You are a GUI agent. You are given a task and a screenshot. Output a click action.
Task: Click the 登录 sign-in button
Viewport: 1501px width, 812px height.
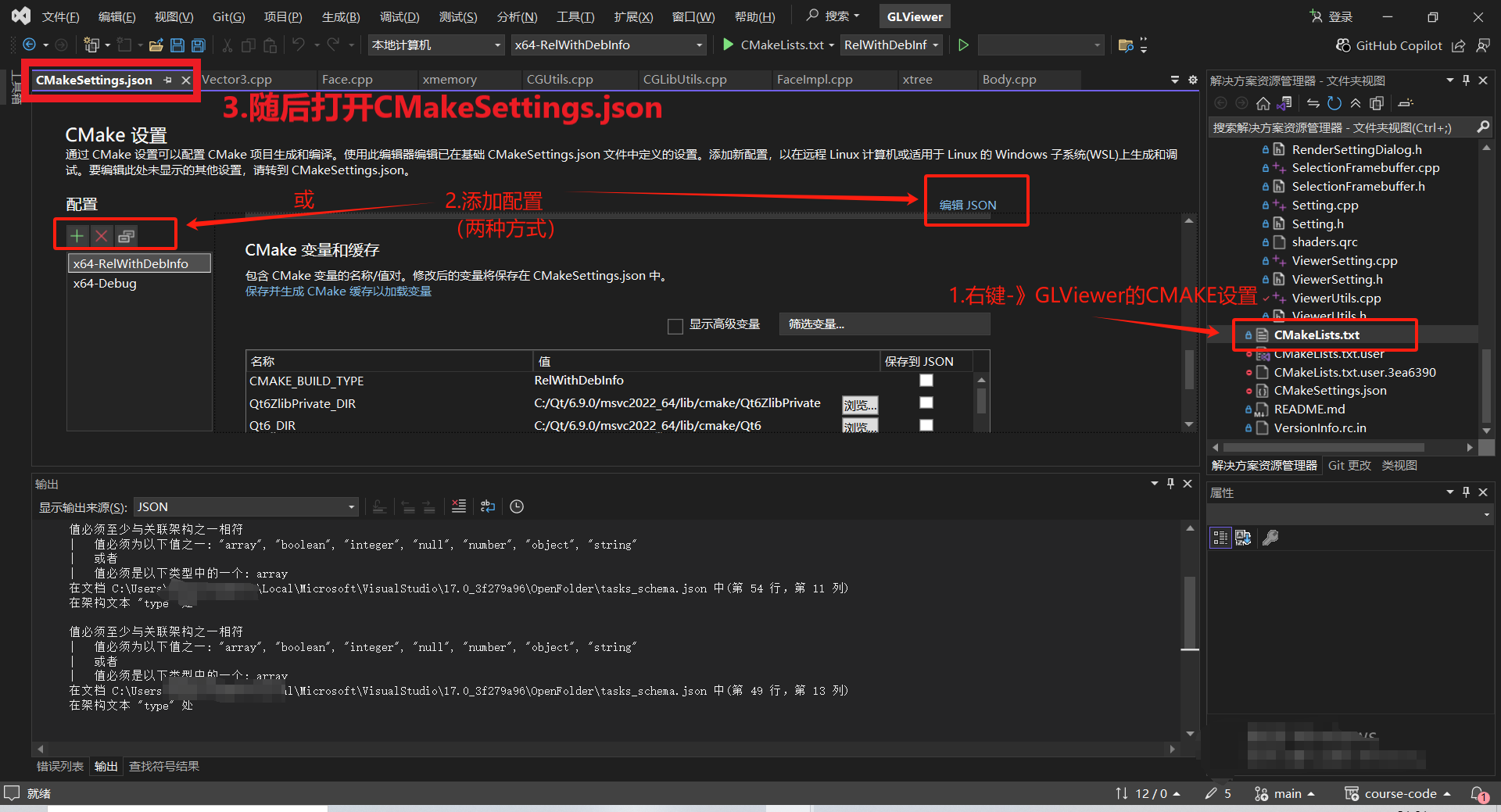(x=1331, y=16)
